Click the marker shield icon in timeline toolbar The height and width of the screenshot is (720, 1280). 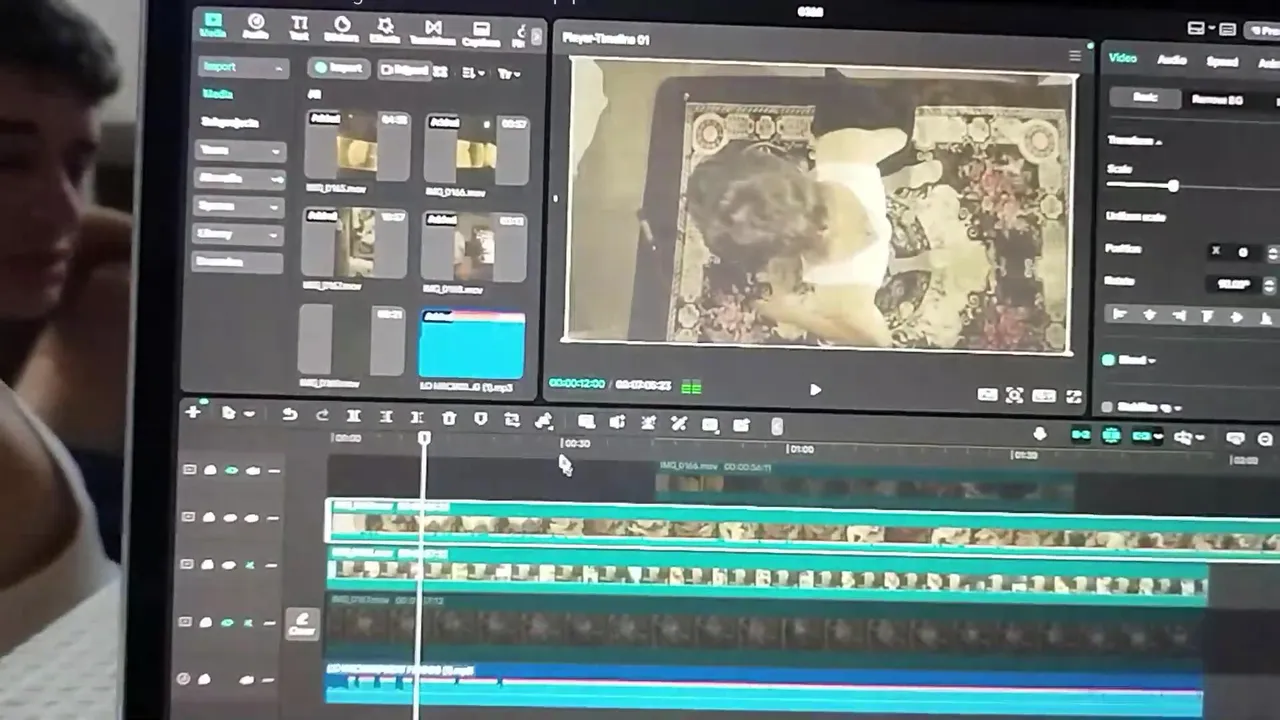pyautogui.click(x=480, y=420)
